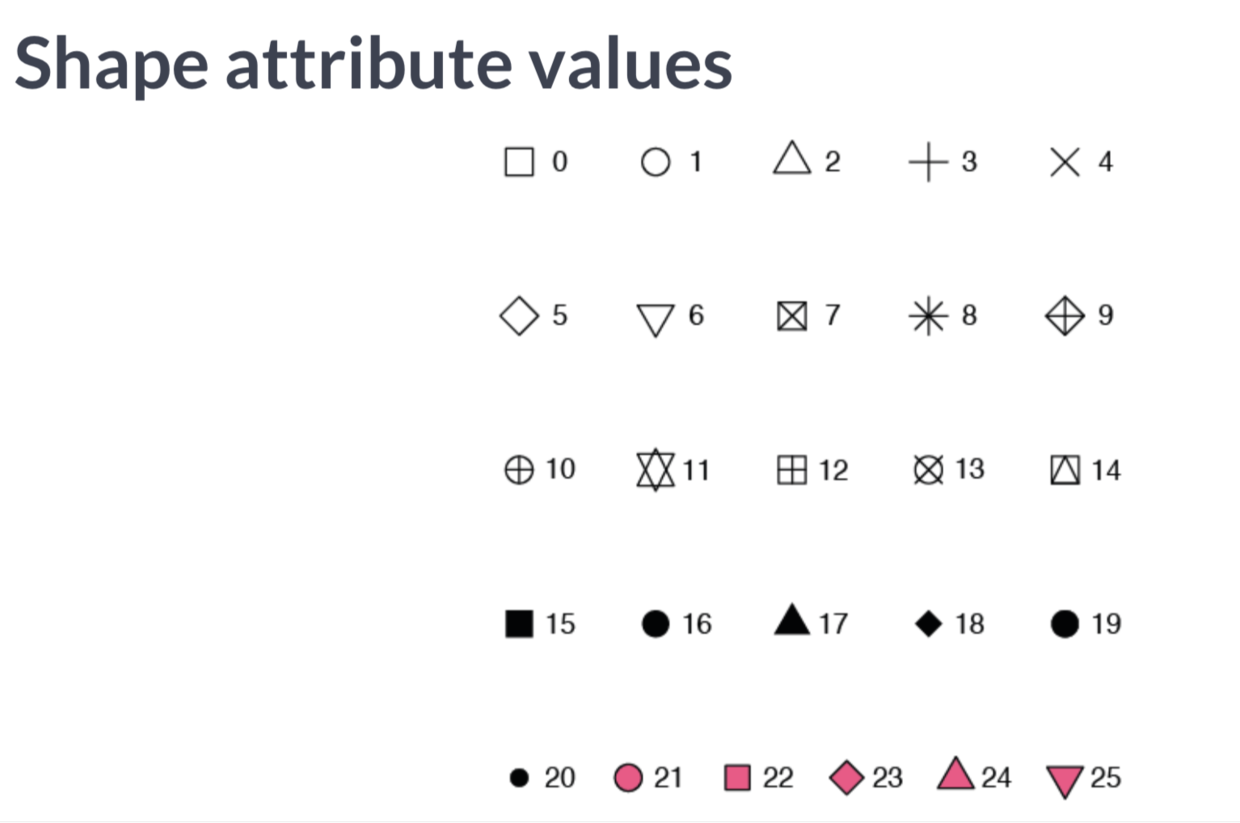Image resolution: width=1240 pixels, height=823 pixels.
Task: Select the star of David shape 11
Action: [655, 470]
